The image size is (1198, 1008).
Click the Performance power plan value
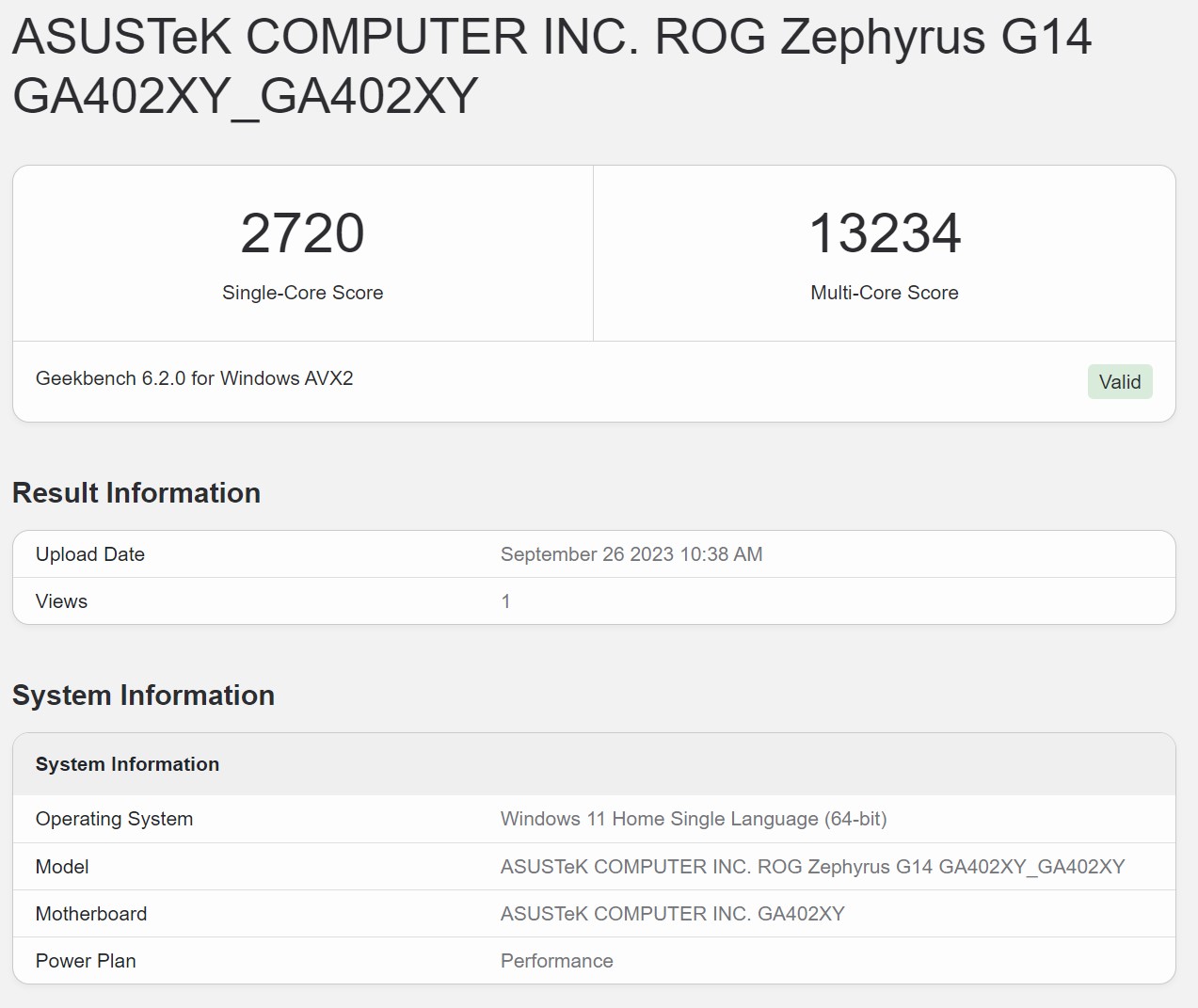click(556, 961)
